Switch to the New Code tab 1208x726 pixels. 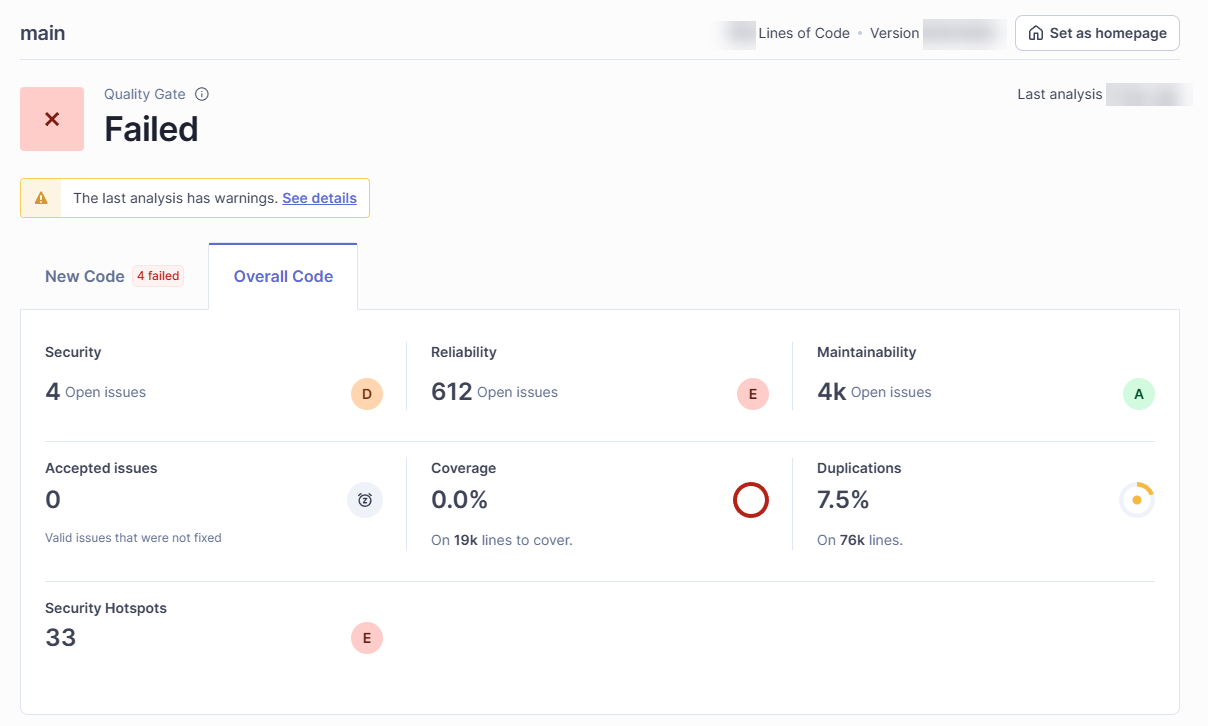click(85, 276)
